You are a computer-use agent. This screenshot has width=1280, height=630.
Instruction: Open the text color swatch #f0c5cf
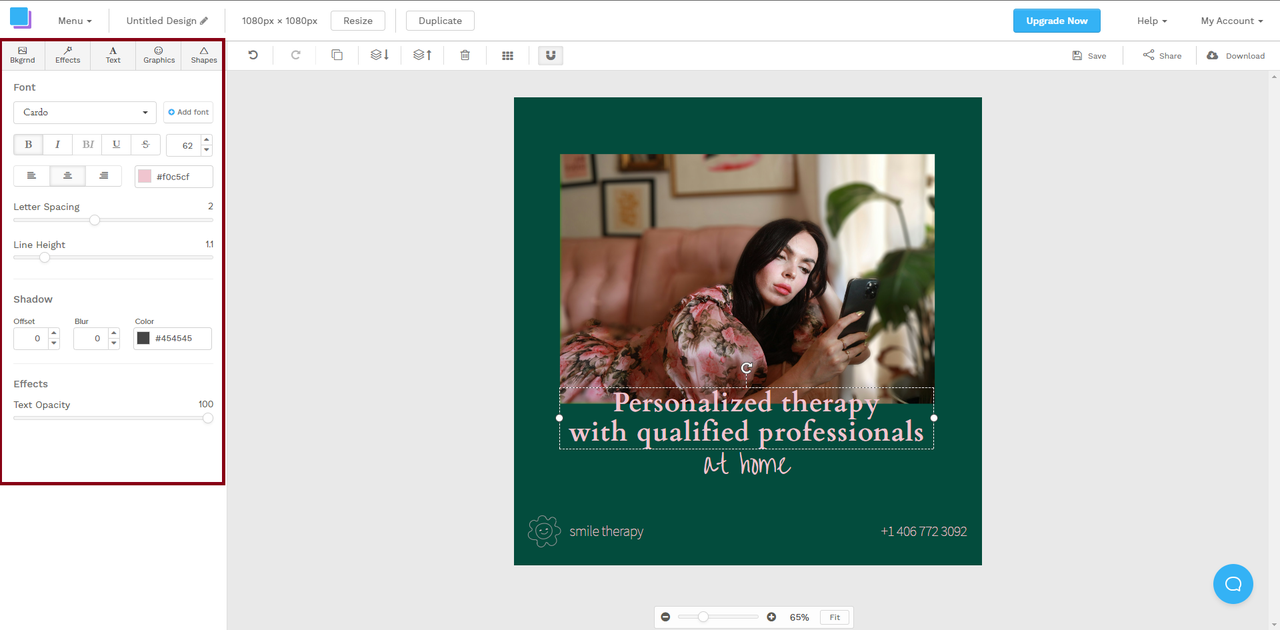point(145,176)
